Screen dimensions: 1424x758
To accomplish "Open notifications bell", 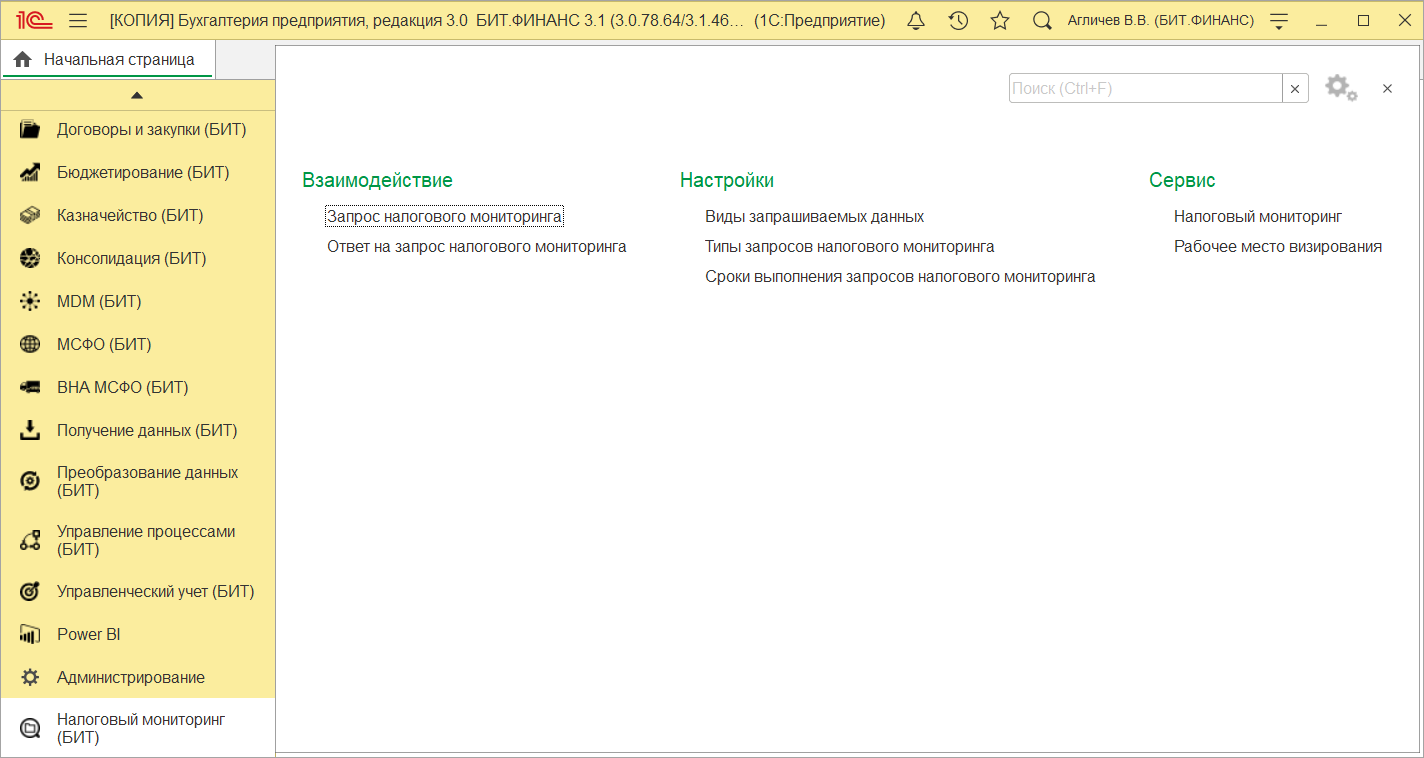I will tap(916, 20).
